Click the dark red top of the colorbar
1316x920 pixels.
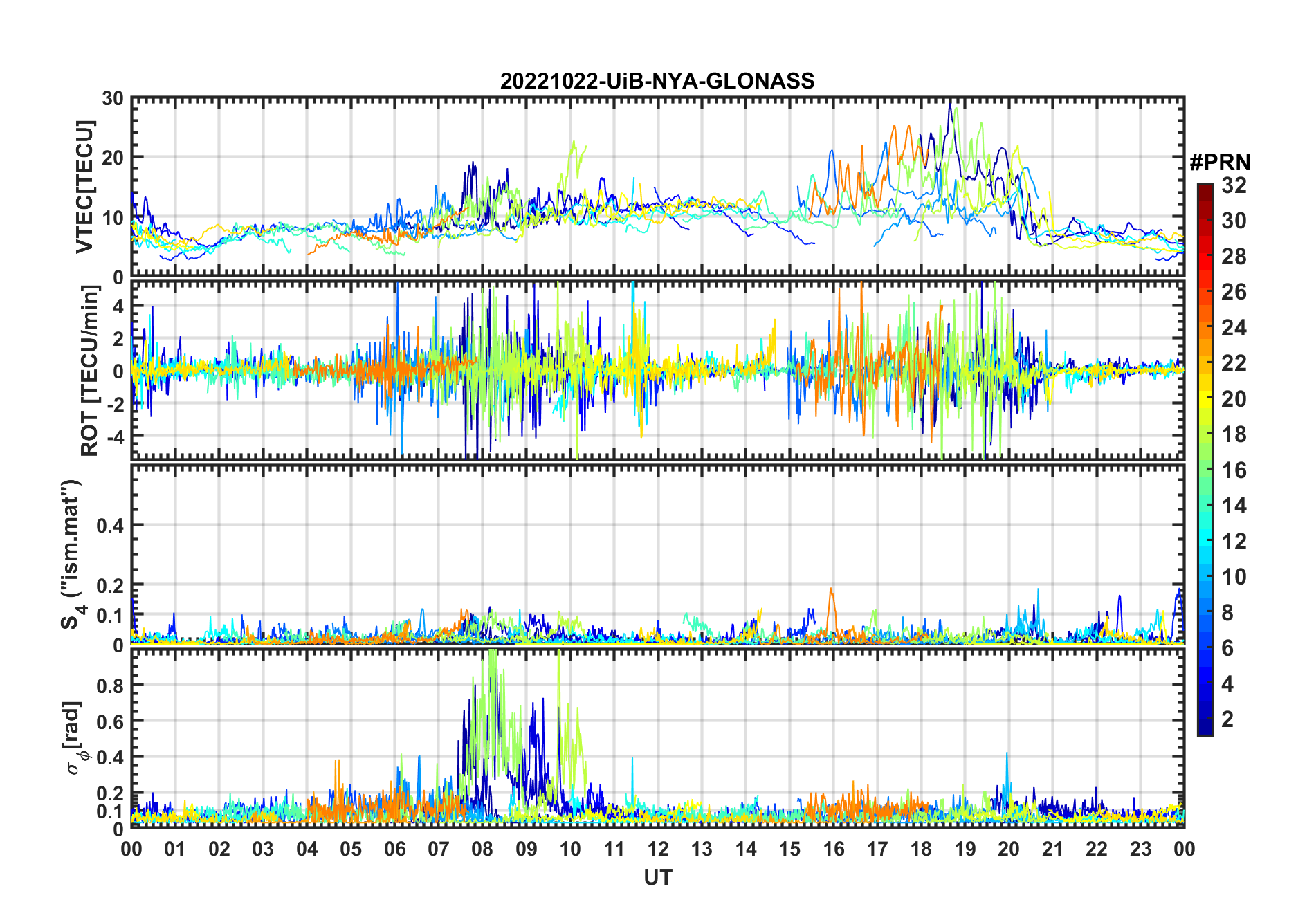[1205, 188]
